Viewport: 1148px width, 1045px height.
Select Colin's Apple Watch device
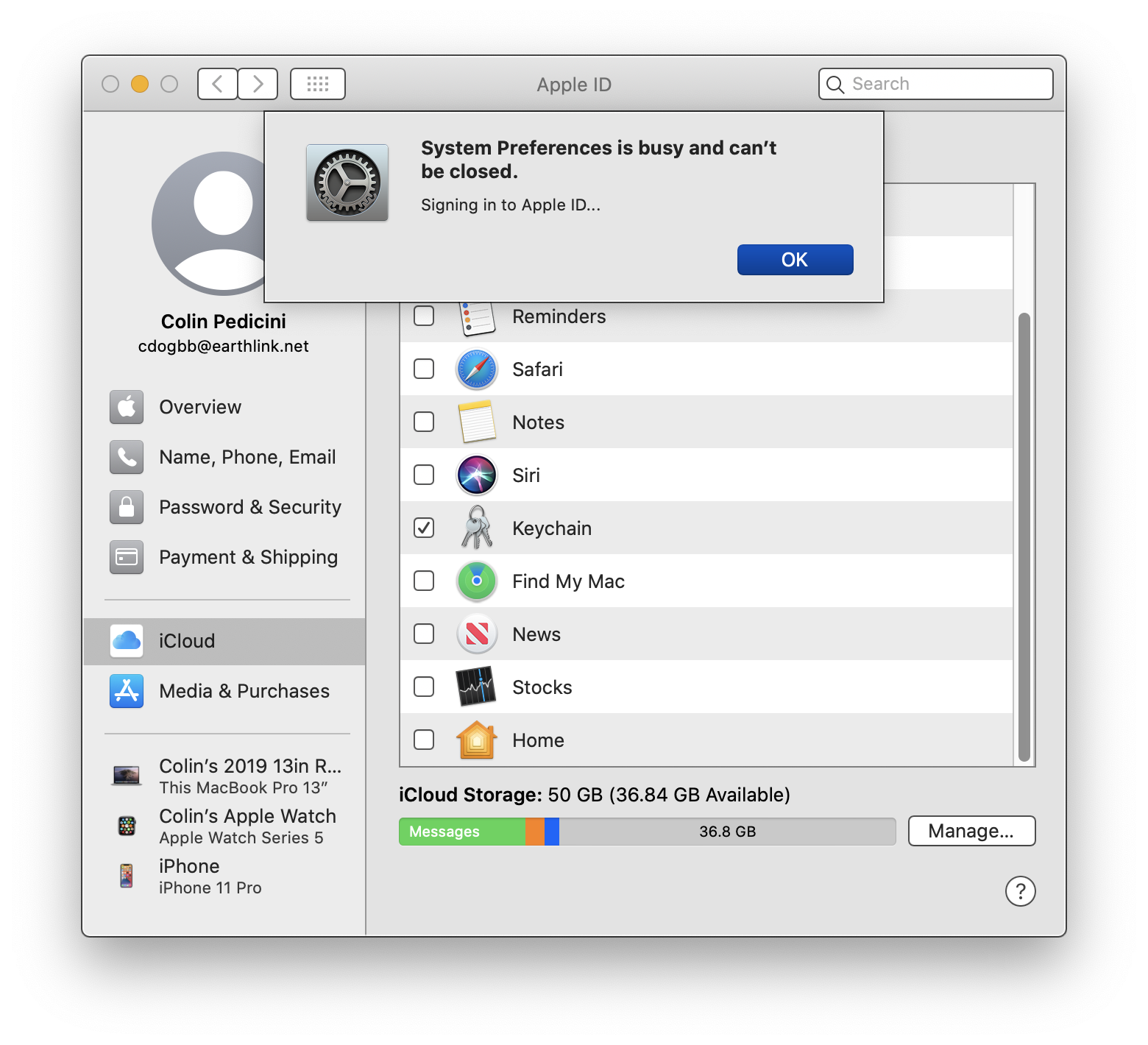[x=224, y=826]
